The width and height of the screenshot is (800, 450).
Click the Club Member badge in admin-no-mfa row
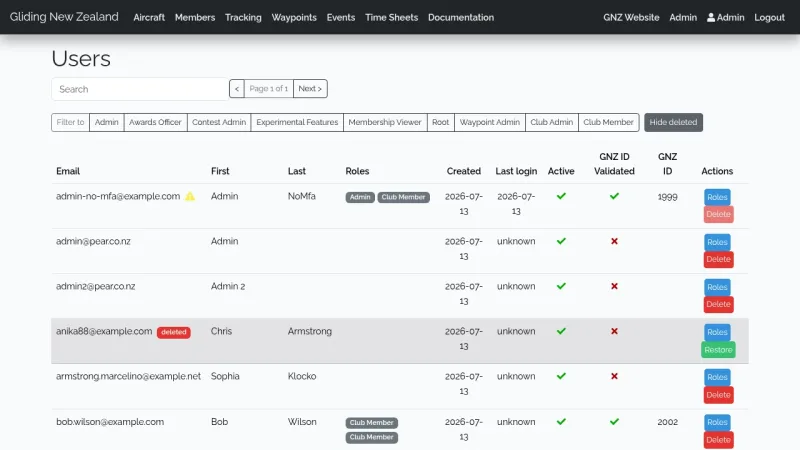click(404, 197)
